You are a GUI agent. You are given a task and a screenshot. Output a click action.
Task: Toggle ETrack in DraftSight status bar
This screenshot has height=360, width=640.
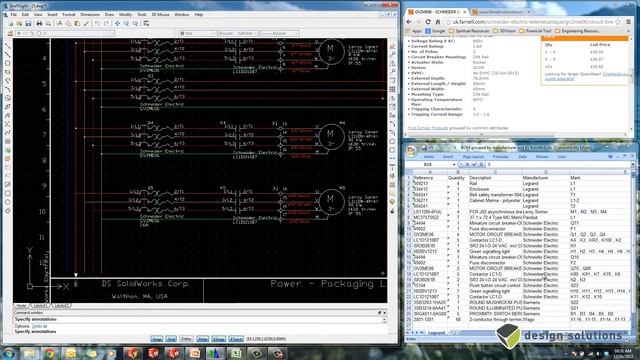236,339
